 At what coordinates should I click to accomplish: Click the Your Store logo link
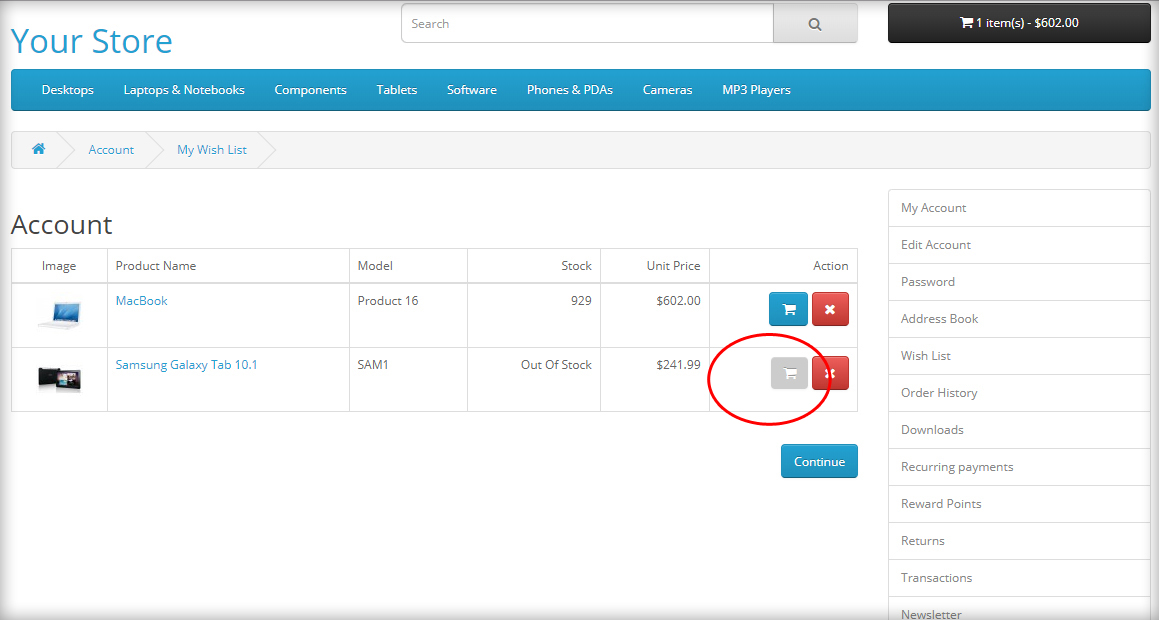tap(92, 41)
